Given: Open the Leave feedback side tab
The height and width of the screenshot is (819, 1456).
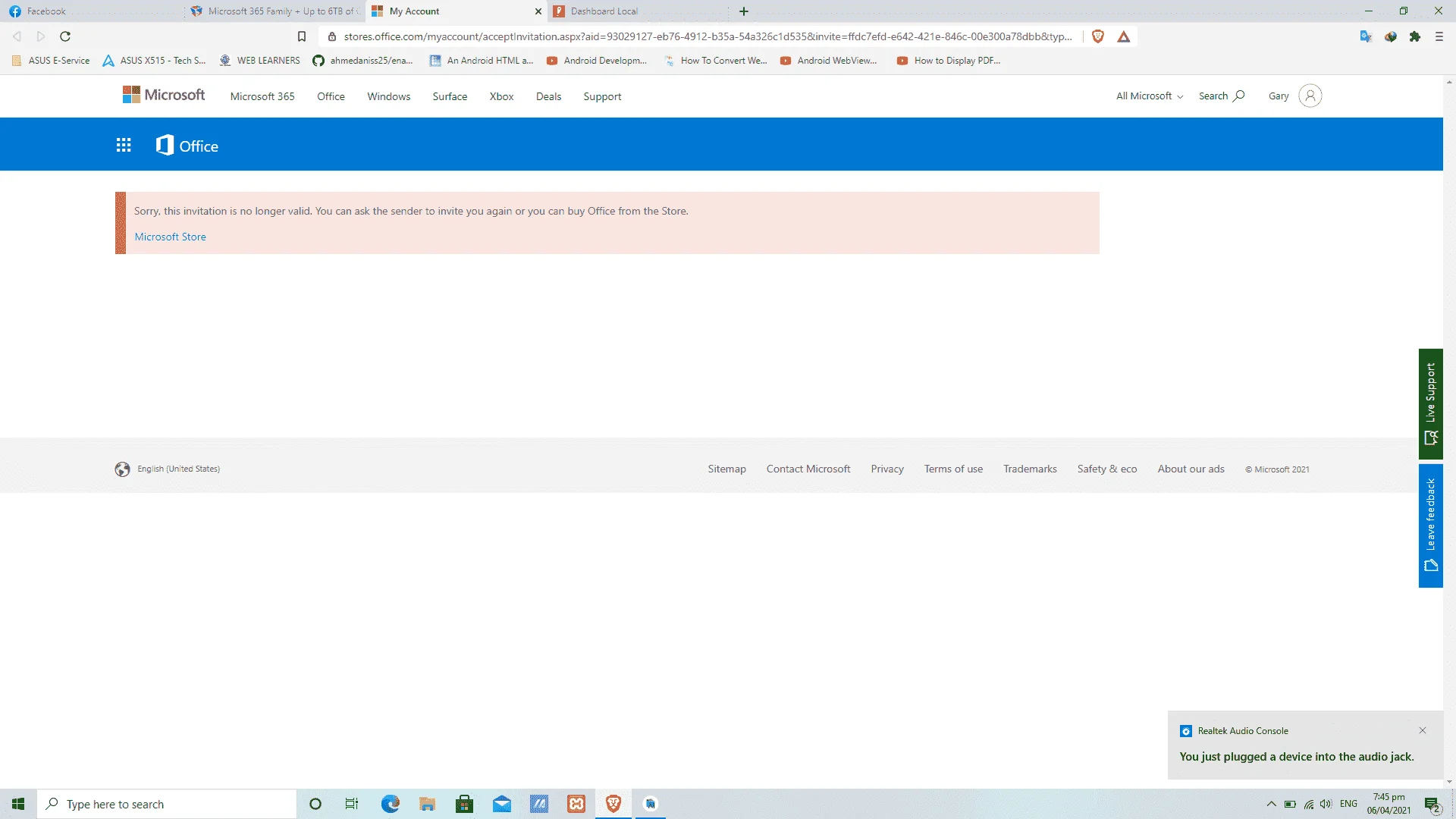Looking at the screenshot, I should (1430, 526).
